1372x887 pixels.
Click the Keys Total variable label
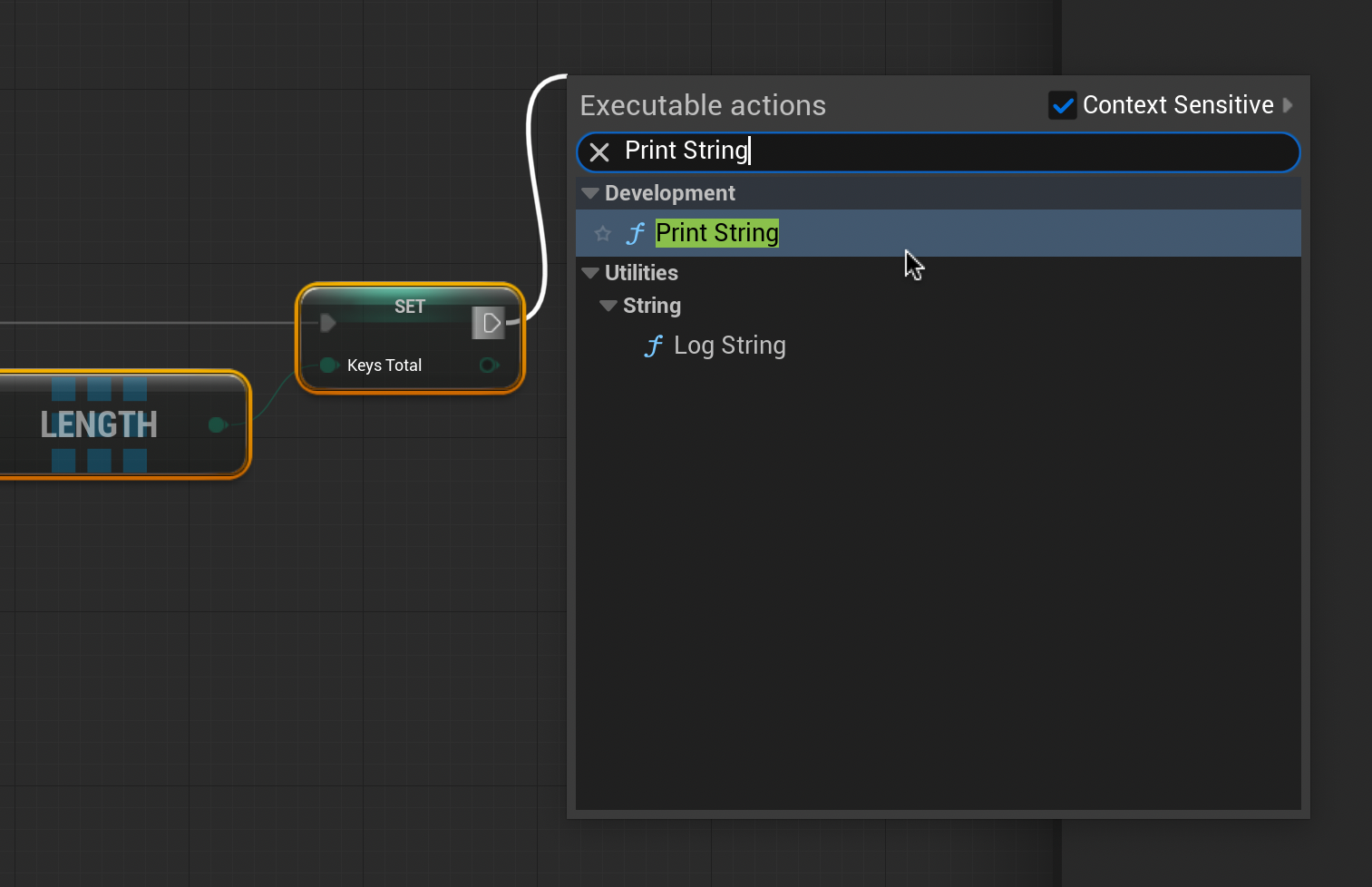(x=384, y=366)
